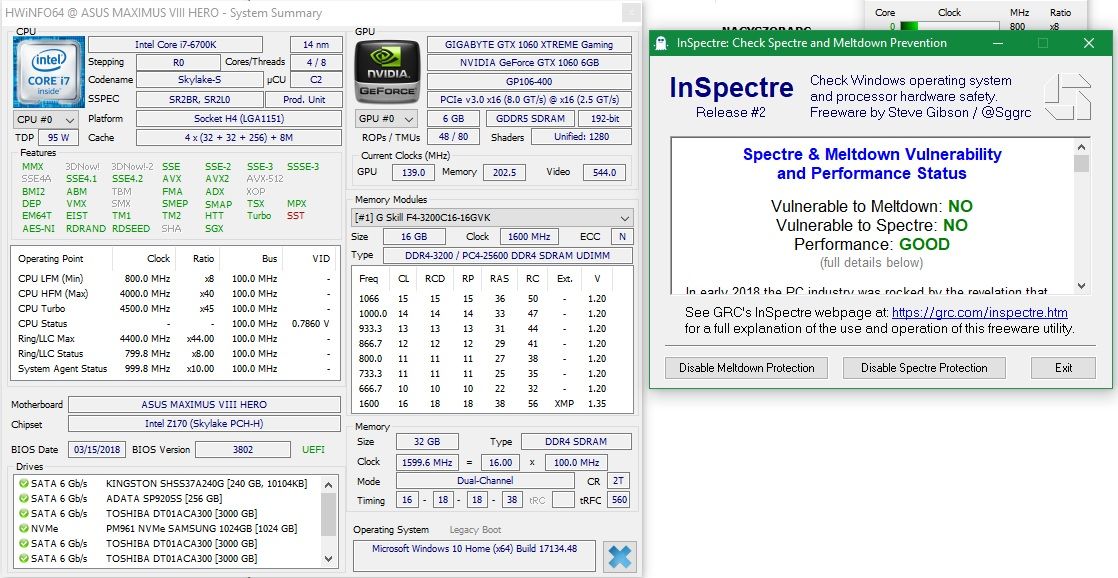Image resolution: width=1118 pixels, height=578 pixels.
Task: Click the TDP 95 W field
Action: pos(58,138)
